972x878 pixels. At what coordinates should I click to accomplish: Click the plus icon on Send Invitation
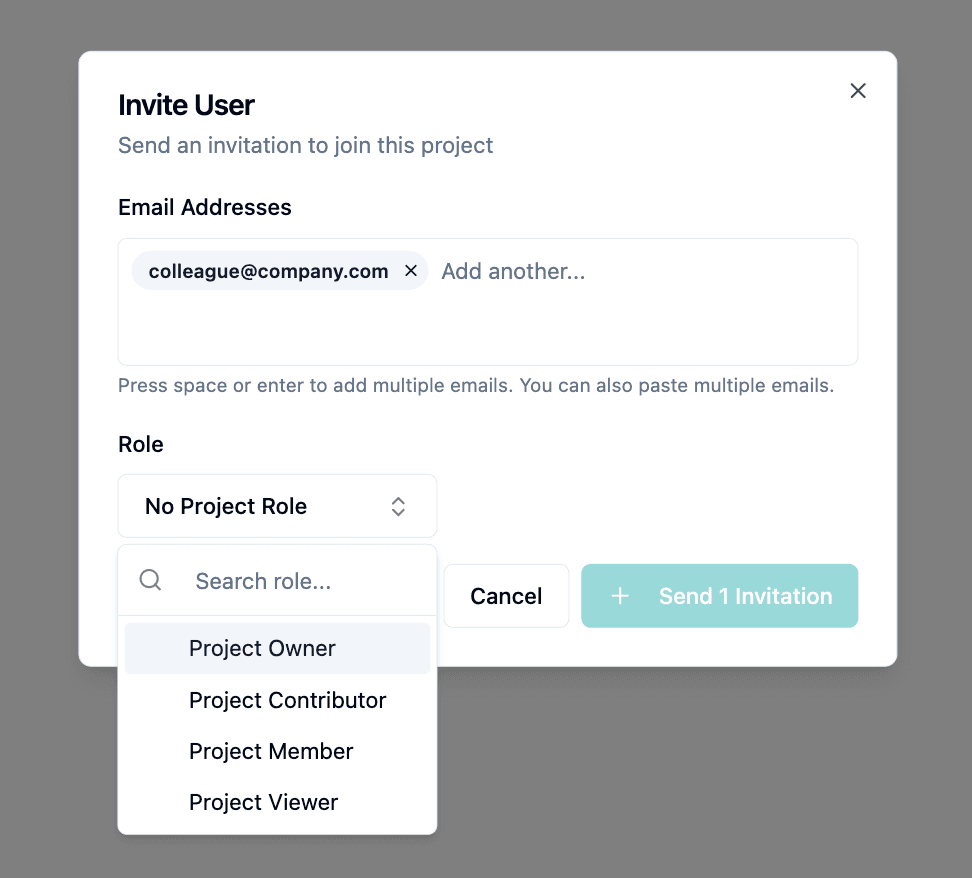point(620,596)
